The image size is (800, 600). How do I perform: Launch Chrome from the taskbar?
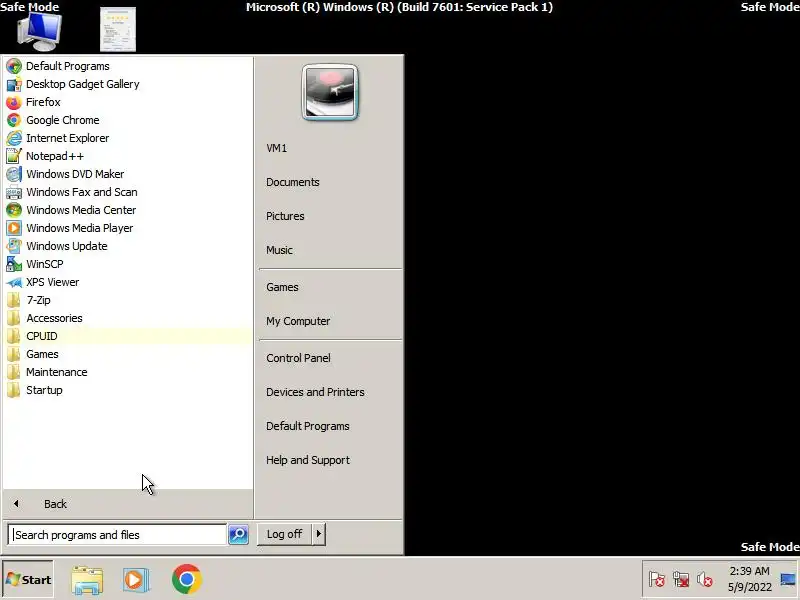coord(186,579)
